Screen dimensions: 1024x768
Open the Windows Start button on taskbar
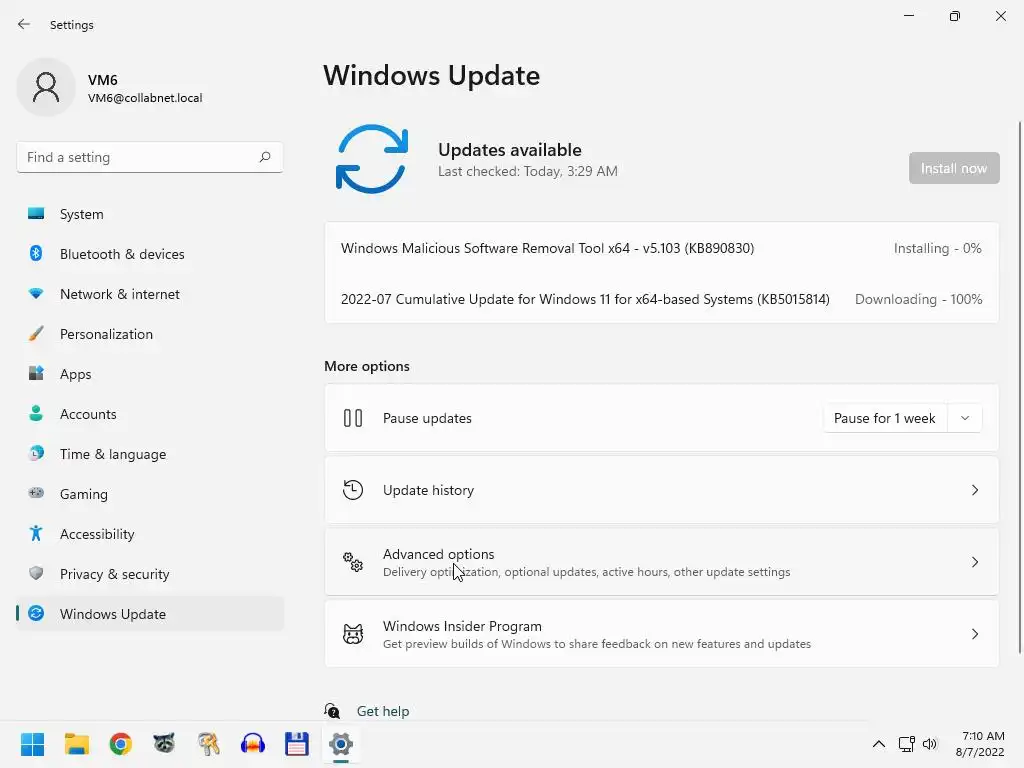[x=32, y=744]
